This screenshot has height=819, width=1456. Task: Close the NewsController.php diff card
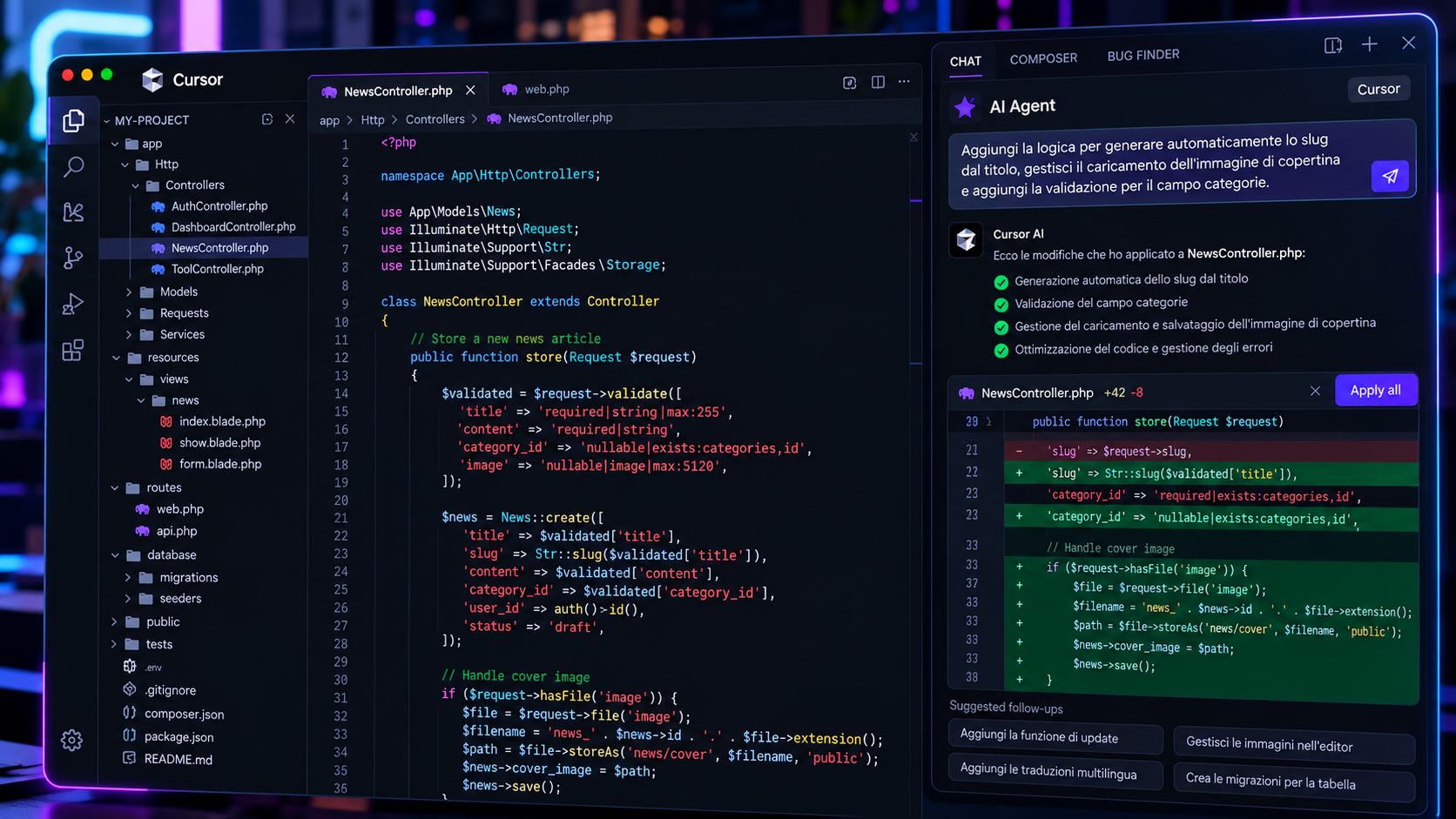click(x=1315, y=391)
